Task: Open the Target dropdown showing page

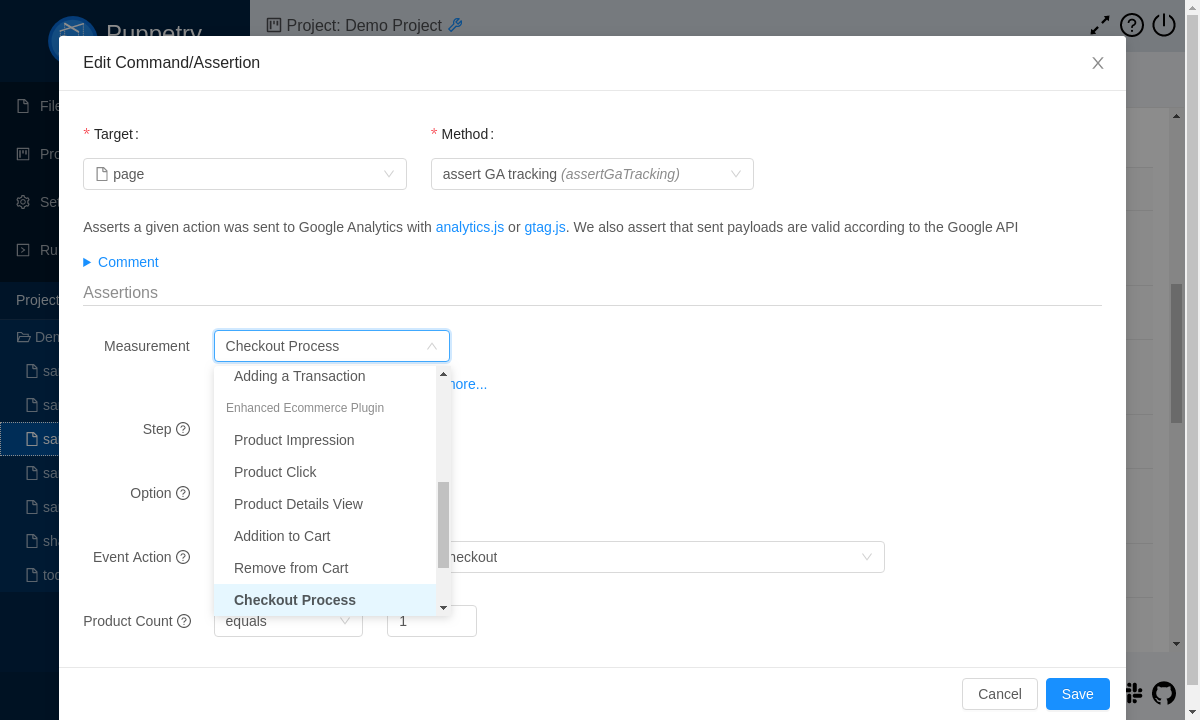Action: [244, 173]
